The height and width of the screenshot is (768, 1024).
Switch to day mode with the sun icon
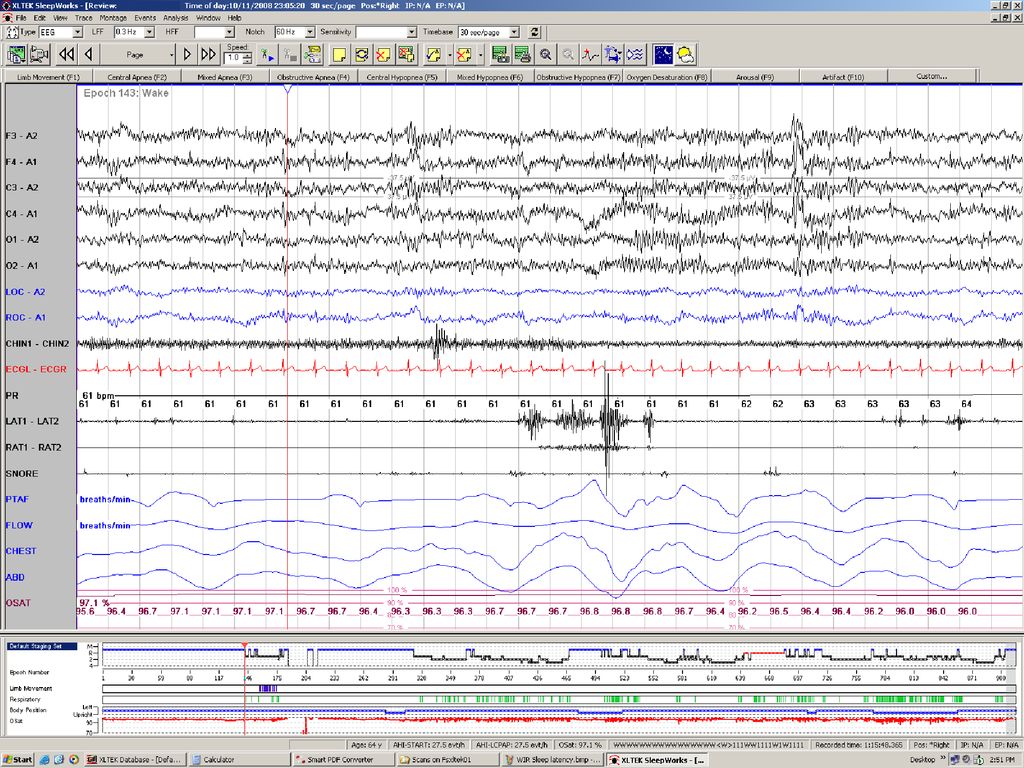point(686,55)
